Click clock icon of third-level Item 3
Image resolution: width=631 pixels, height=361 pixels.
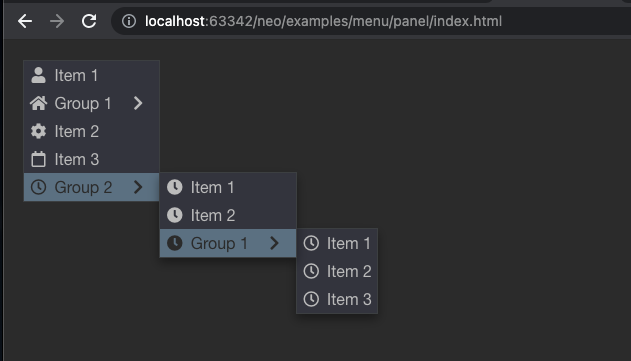coord(311,299)
